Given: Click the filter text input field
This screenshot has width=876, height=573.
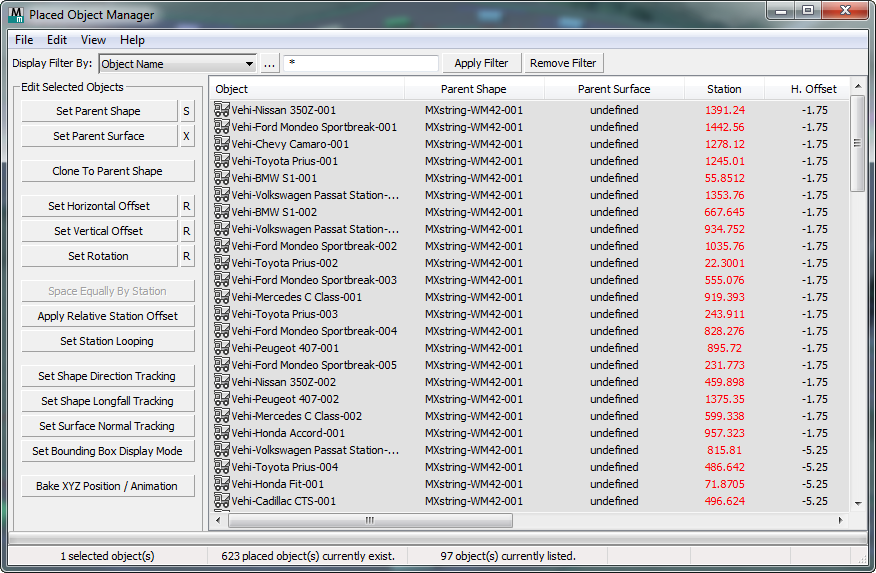Looking at the screenshot, I should coord(361,63).
